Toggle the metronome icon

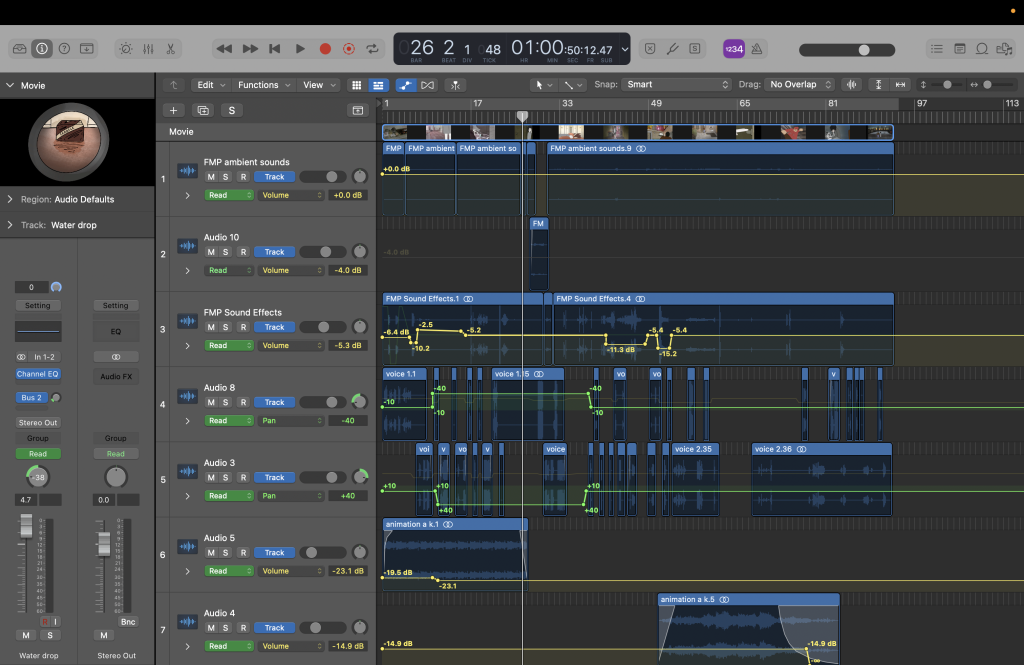(757, 49)
